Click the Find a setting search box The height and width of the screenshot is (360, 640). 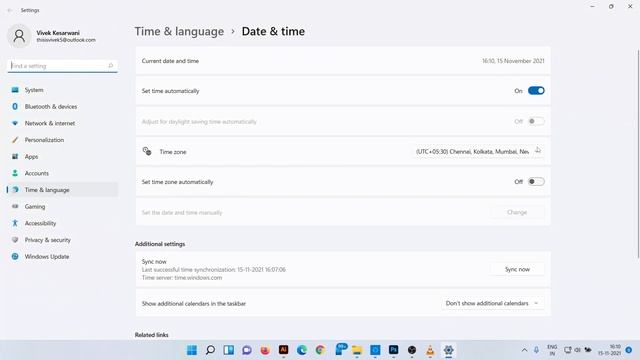point(62,66)
